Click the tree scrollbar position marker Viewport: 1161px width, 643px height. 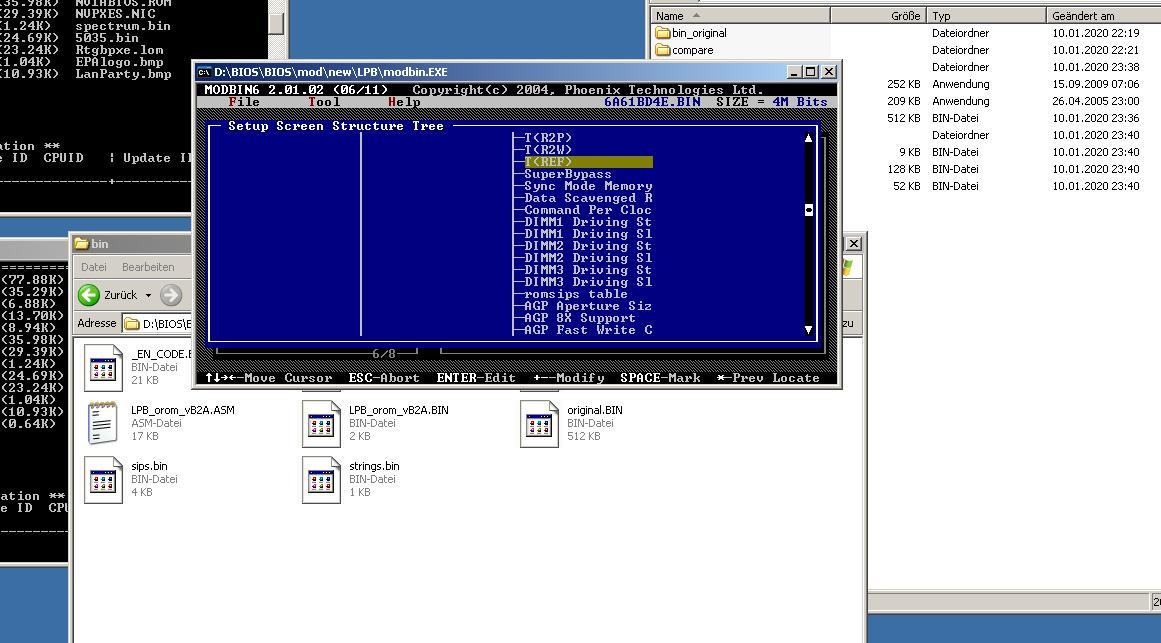809,210
